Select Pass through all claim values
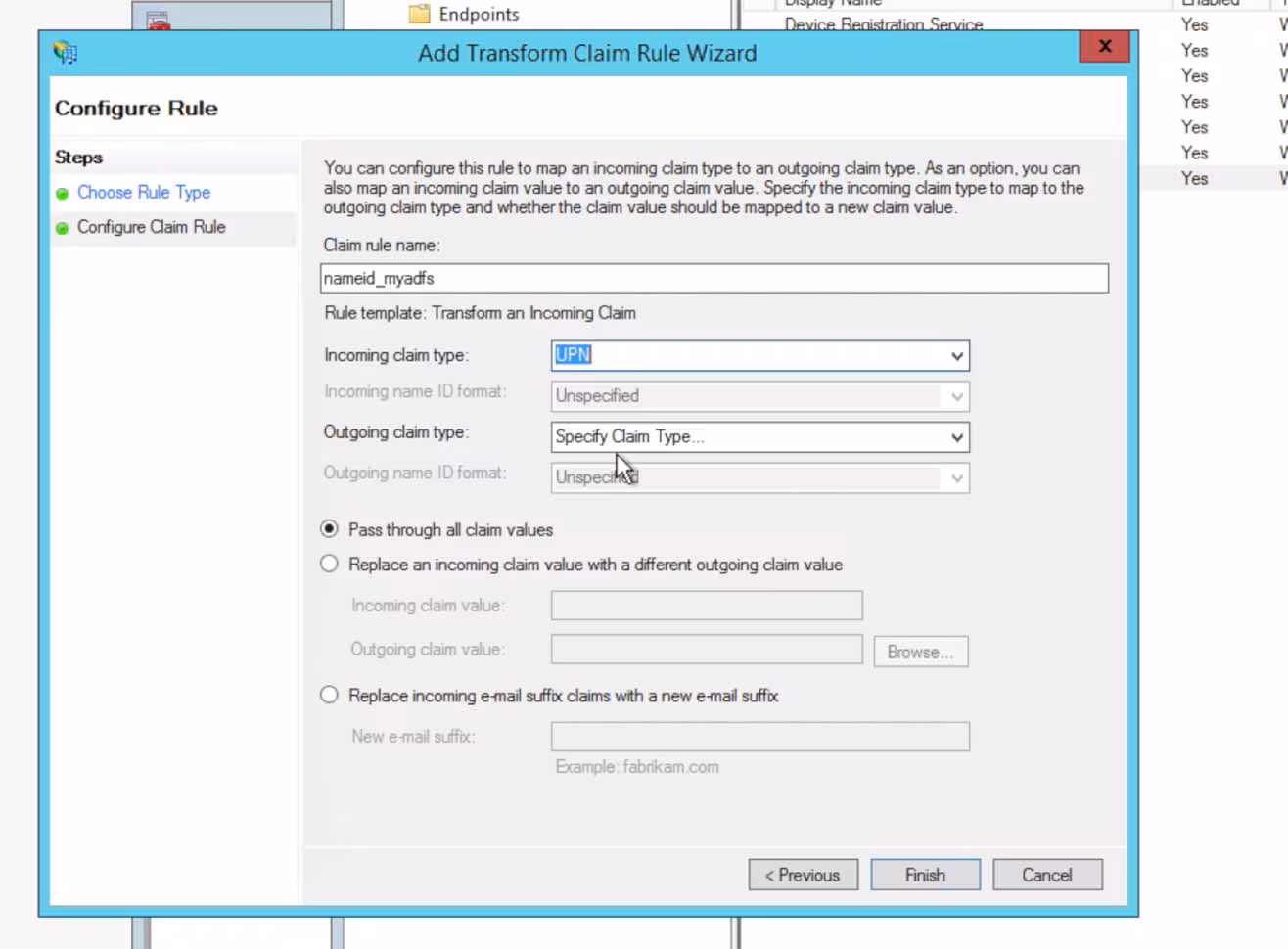Viewport: 1288px width, 949px height. (330, 529)
